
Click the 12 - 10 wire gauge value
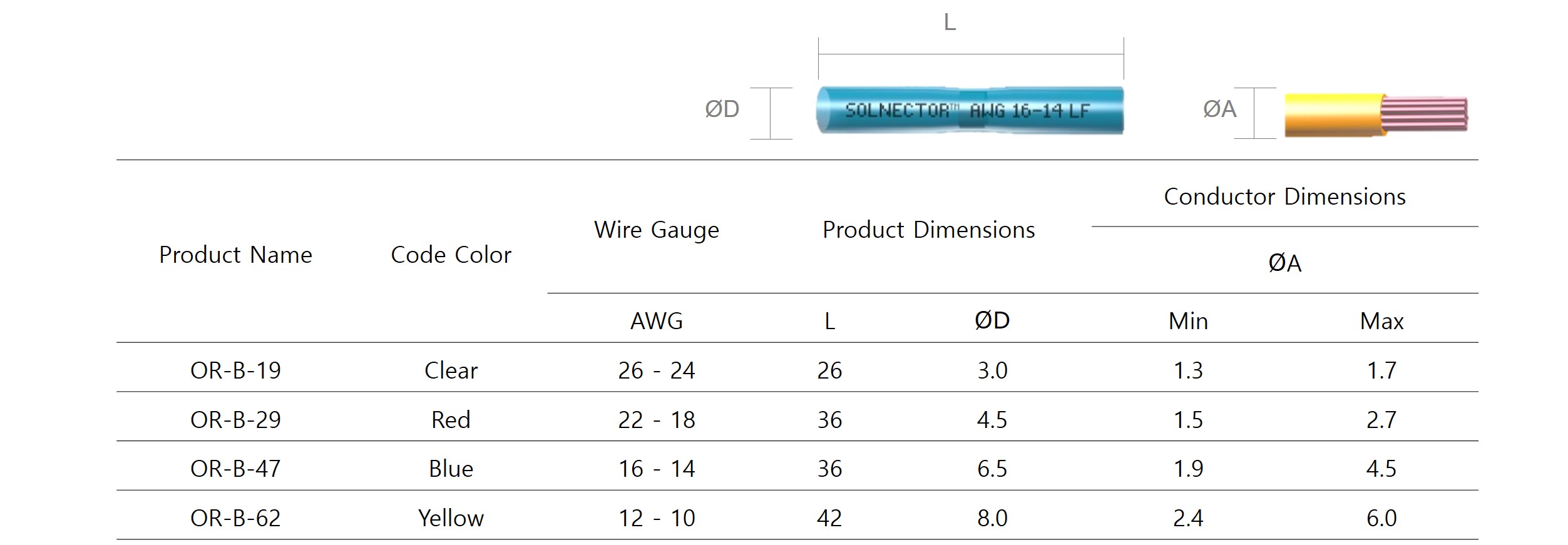(656, 518)
